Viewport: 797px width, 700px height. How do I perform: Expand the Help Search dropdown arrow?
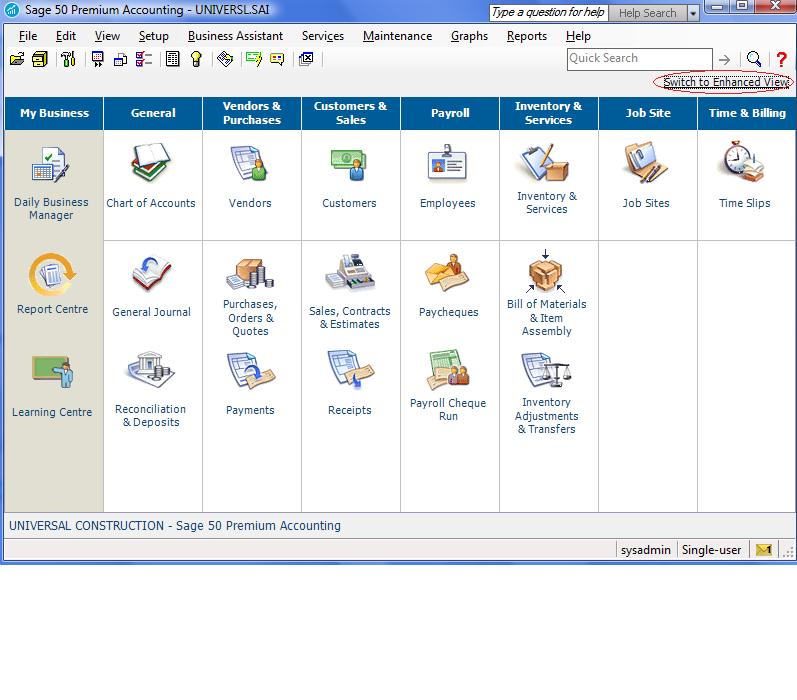click(x=693, y=13)
